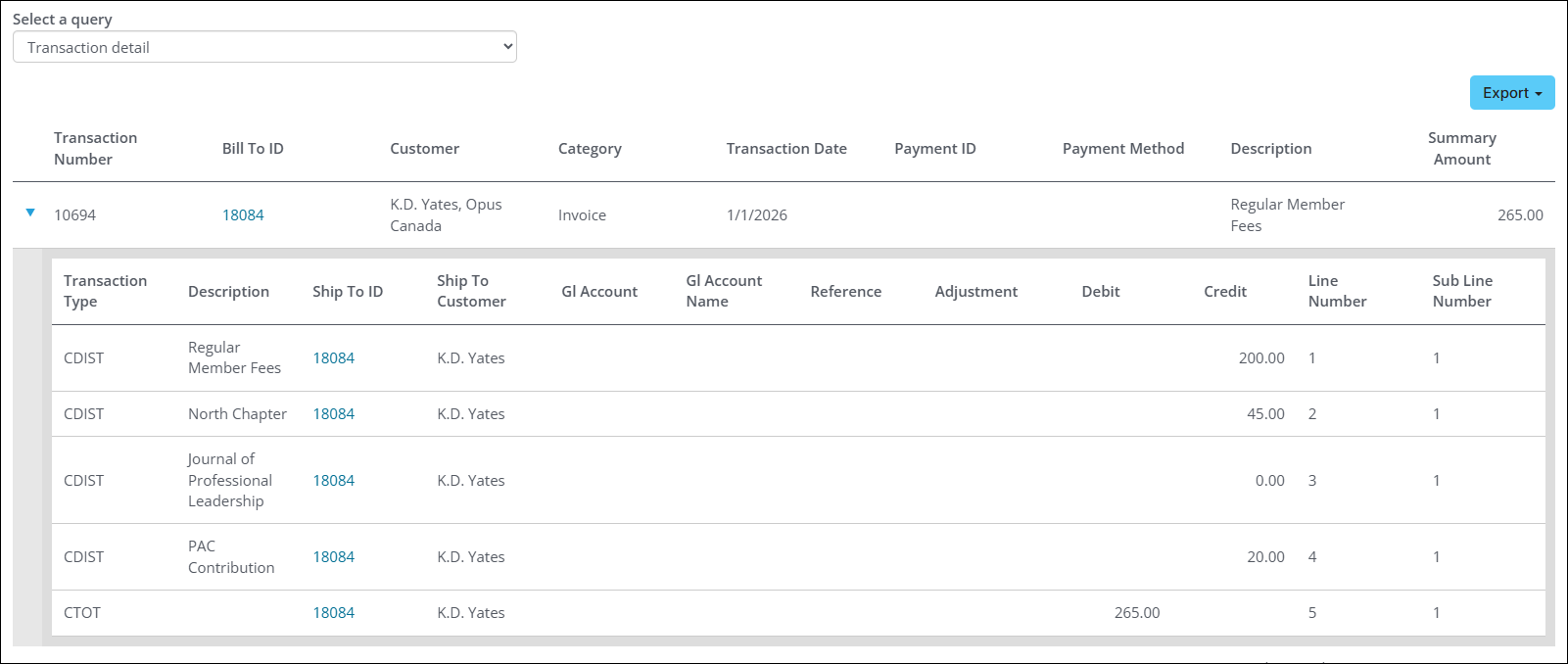Click the Sub Line Number column header
Image resolution: width=1568 pixels, height=664 pixels.
coord(1462,292)
